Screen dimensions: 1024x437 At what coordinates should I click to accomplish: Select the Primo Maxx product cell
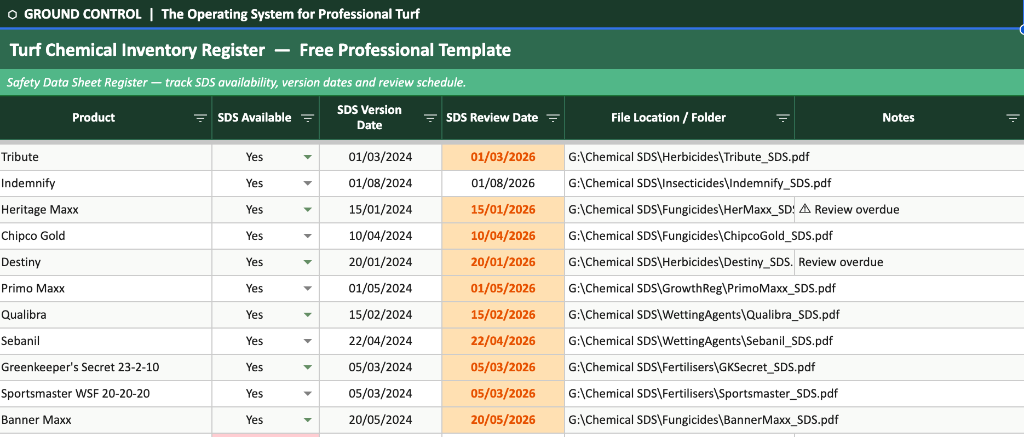click(x=106, y=289)
